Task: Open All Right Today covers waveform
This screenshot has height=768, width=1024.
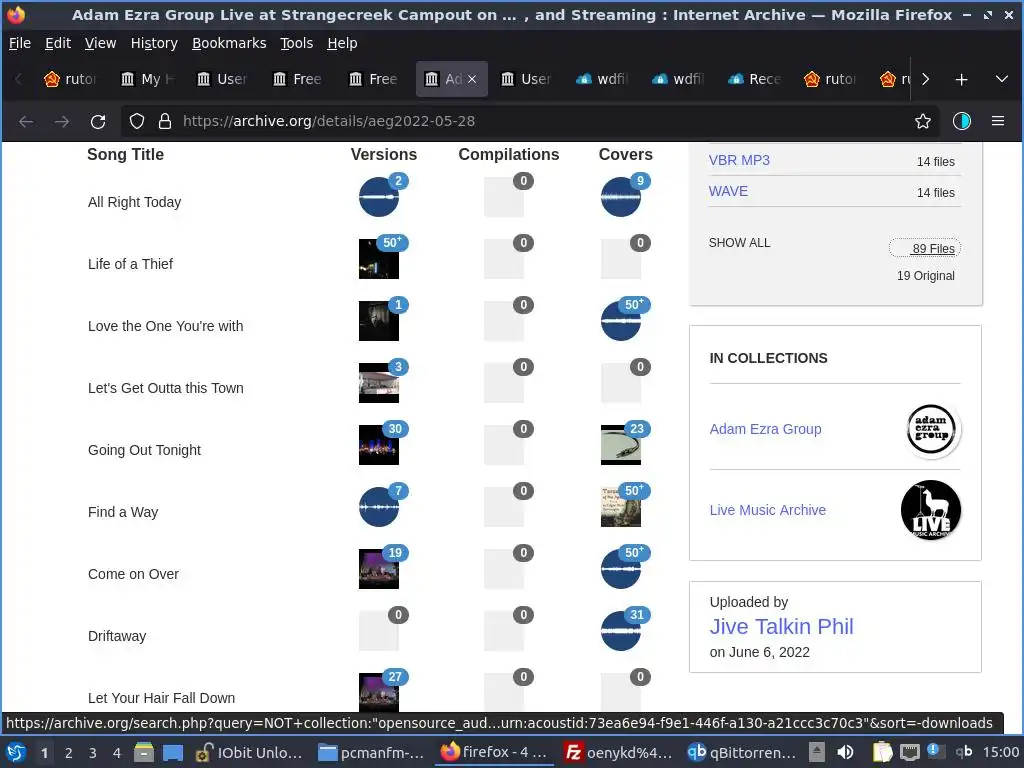Action: pos(620,197)
